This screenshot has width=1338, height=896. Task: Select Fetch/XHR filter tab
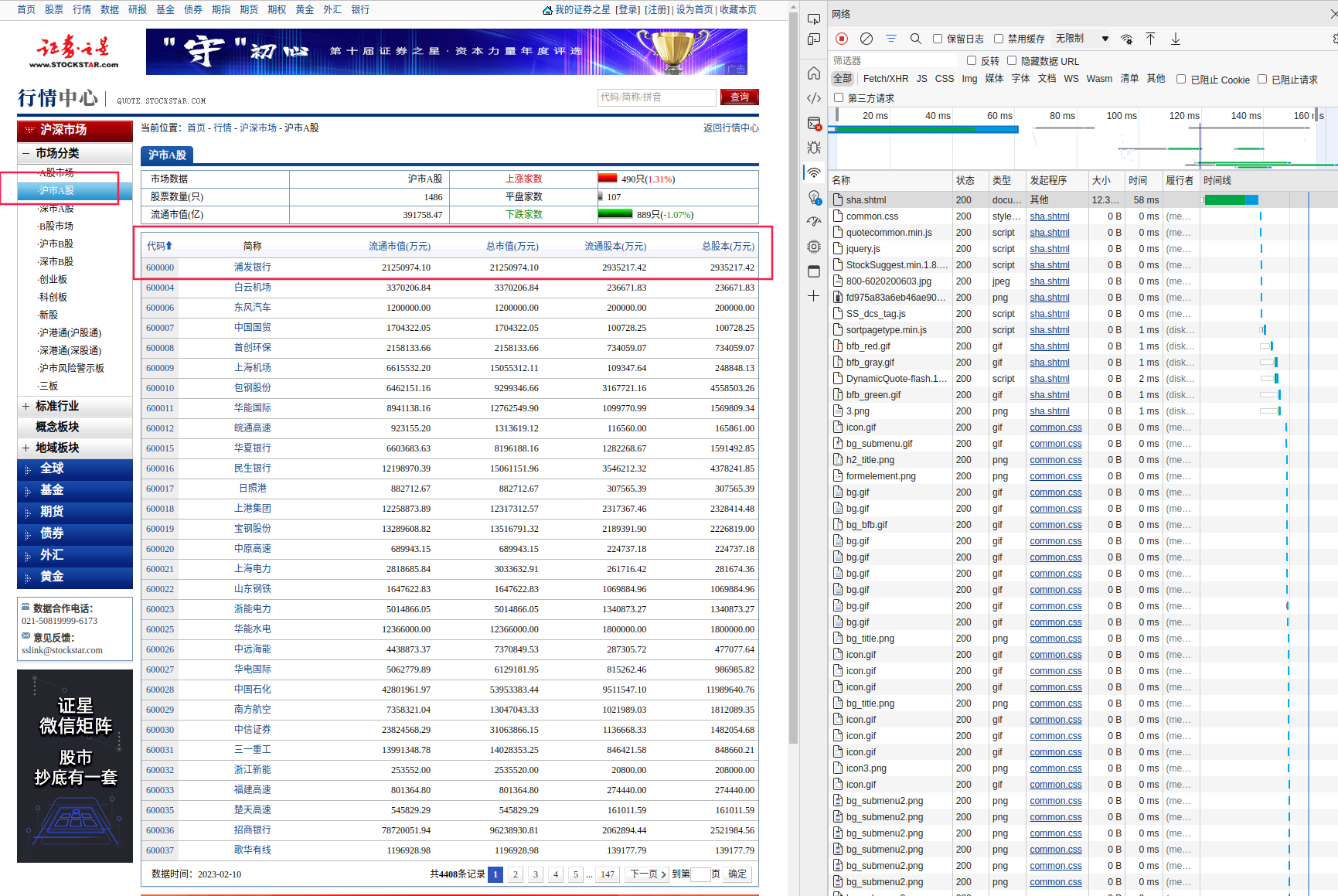[x=886, y=79]
